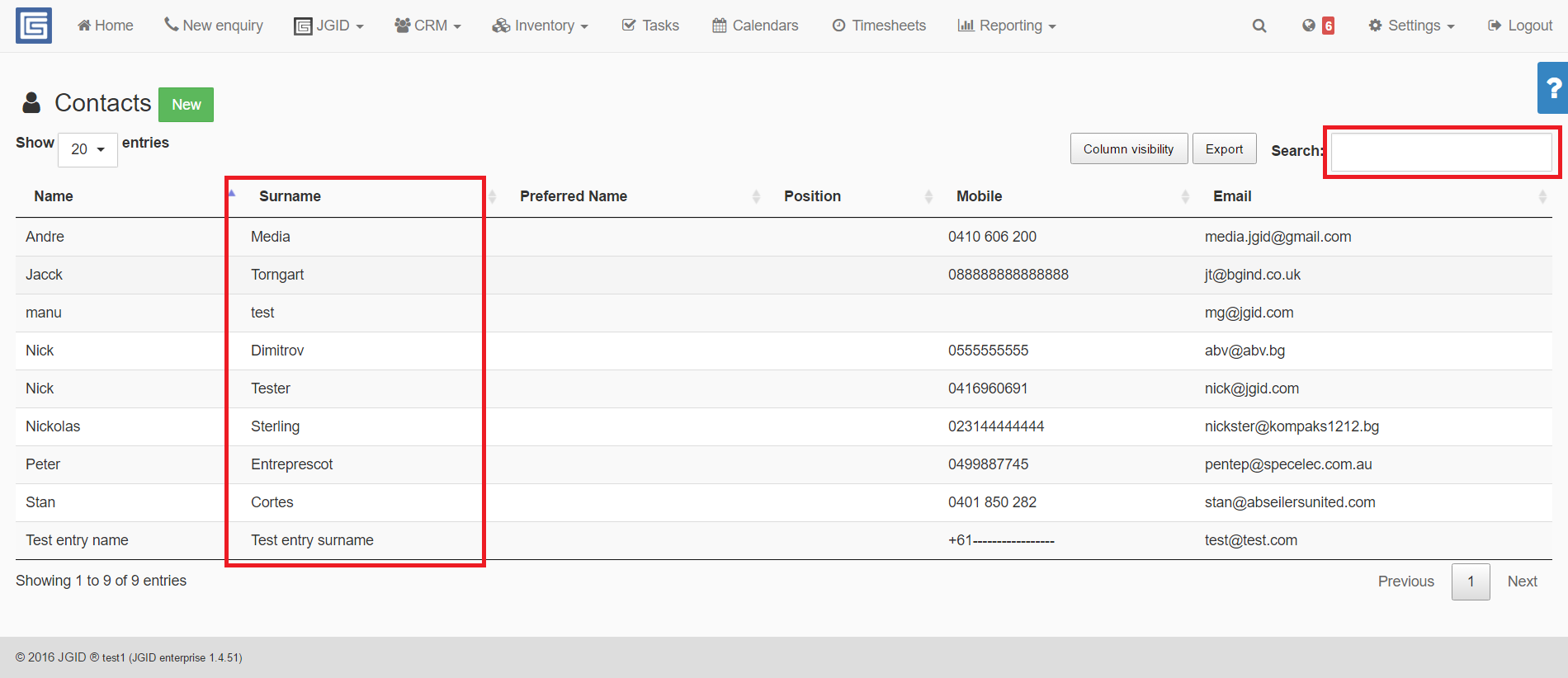The width and height of the screenshot is (1568, 678).
Task: Click surname Torngart
Action: pos(277,275)
